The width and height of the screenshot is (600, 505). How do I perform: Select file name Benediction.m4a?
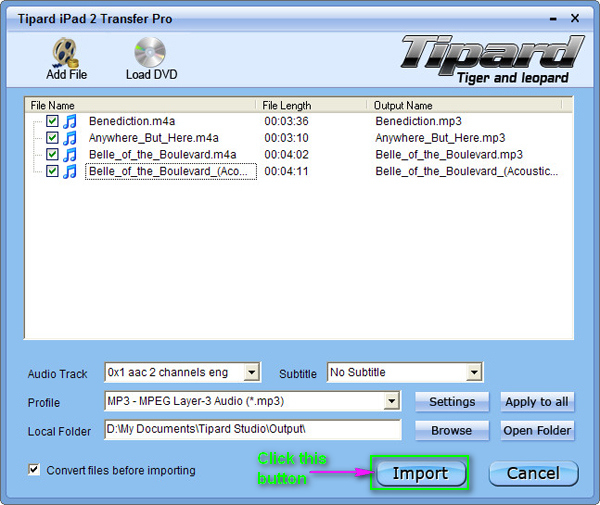132,121
